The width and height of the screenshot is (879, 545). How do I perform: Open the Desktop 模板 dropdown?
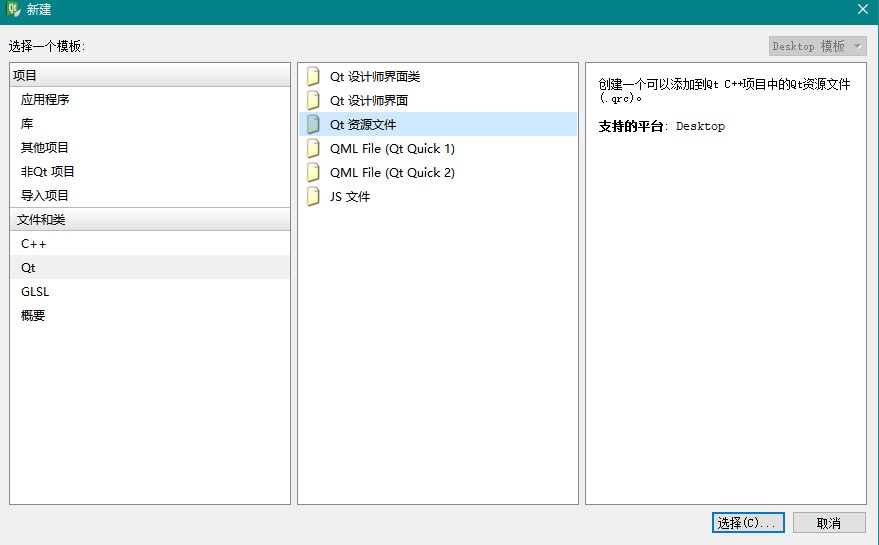coord(818,46)
